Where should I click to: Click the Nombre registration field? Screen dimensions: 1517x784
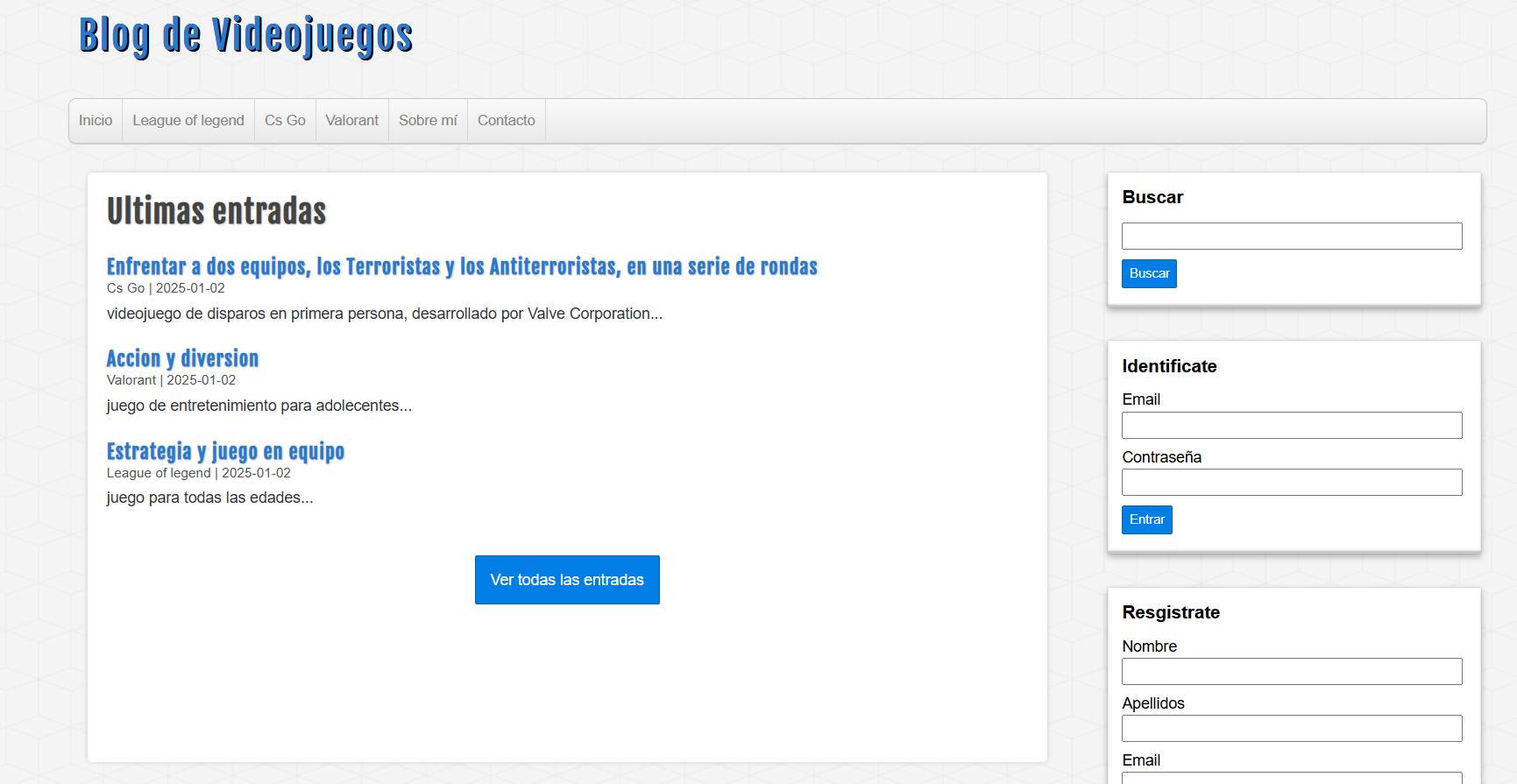(1291, 671)
